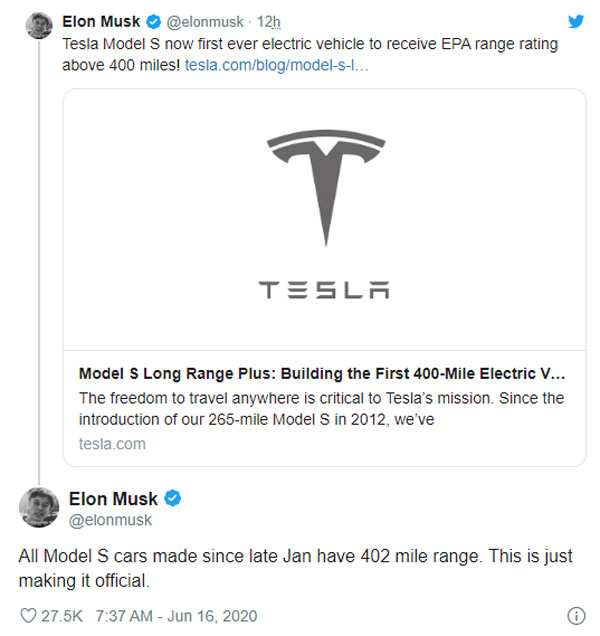Open the tweet info icon
The height and width of the screenshot is (636, 600).
(576, 616)
